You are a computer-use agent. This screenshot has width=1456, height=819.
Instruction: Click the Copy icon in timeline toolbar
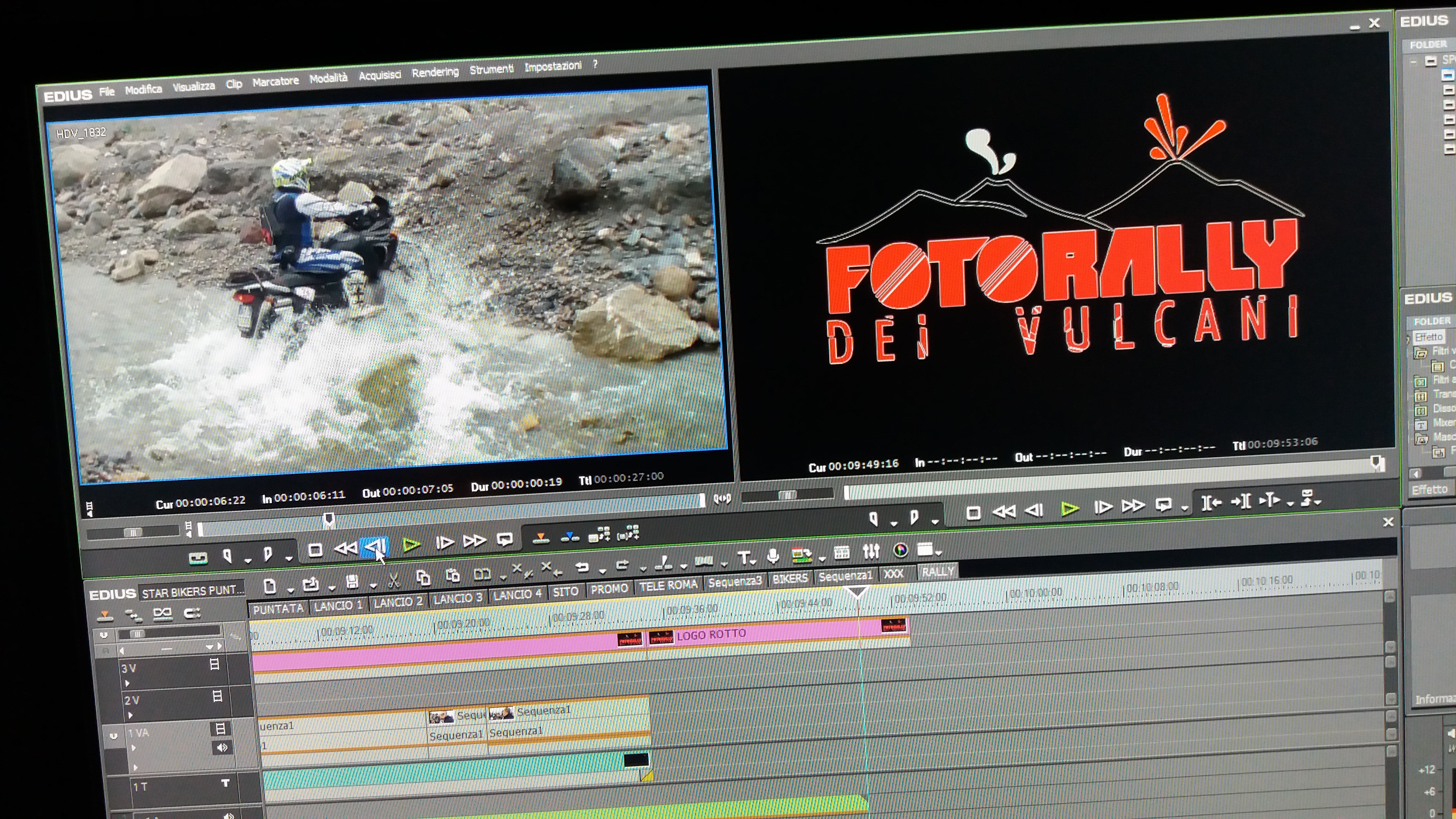coord(423,577)
